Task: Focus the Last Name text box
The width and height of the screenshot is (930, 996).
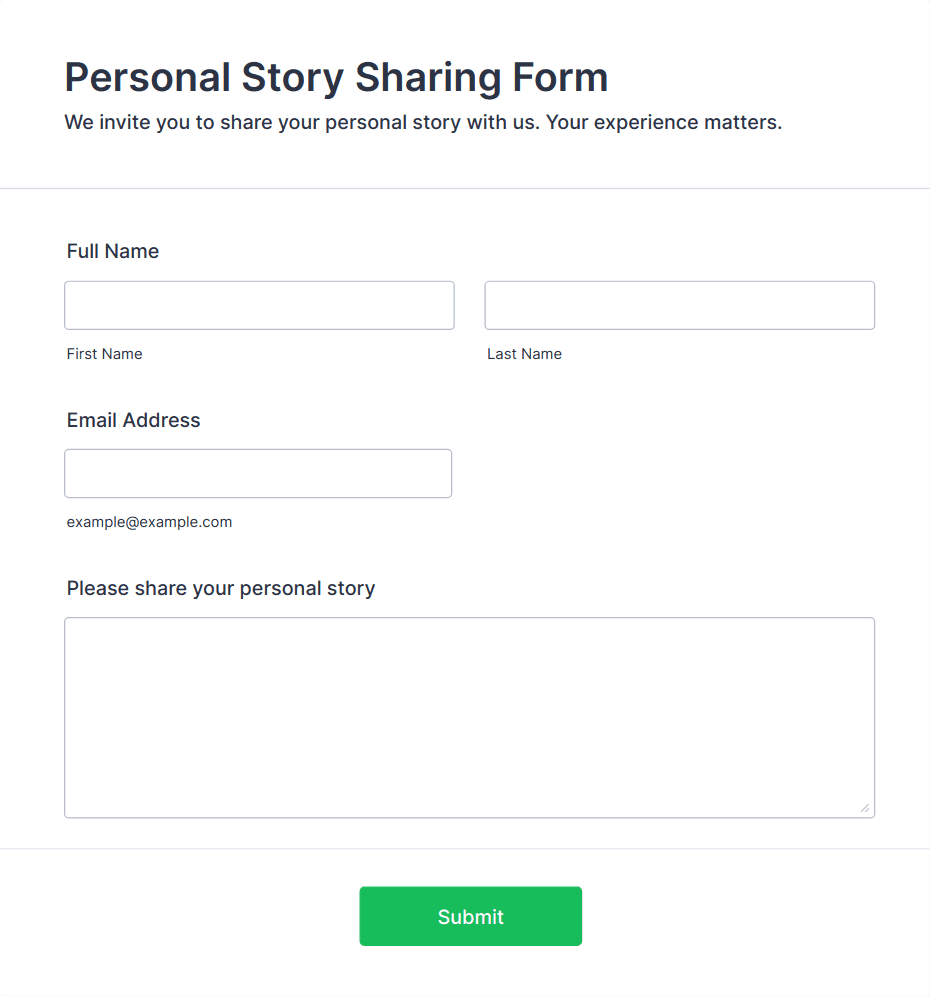Action: 679,305
